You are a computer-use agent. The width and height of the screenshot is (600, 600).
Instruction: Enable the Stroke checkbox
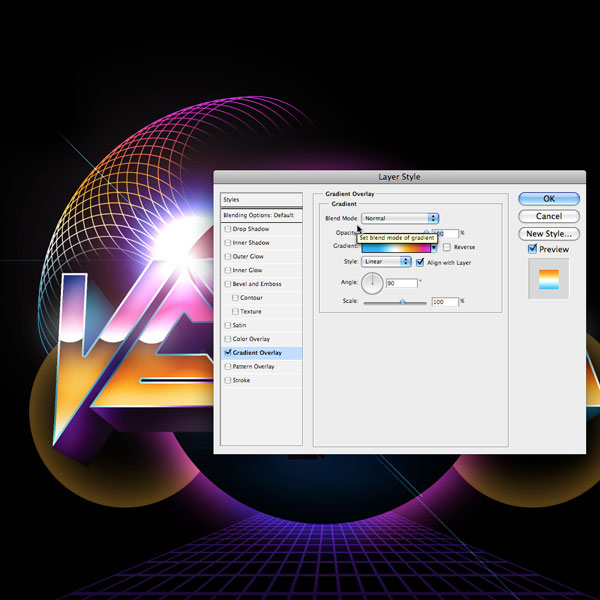pos(228,380)
